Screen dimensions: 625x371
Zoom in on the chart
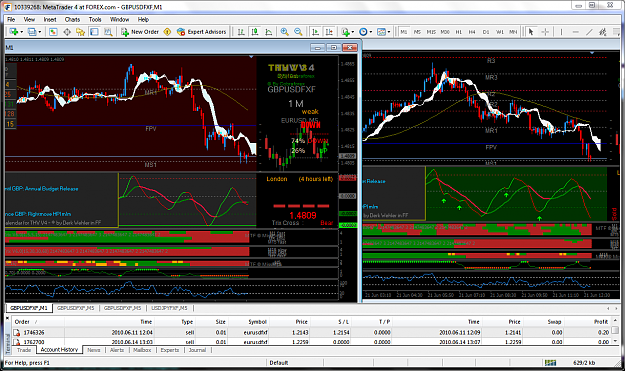[x=285, y=32]
